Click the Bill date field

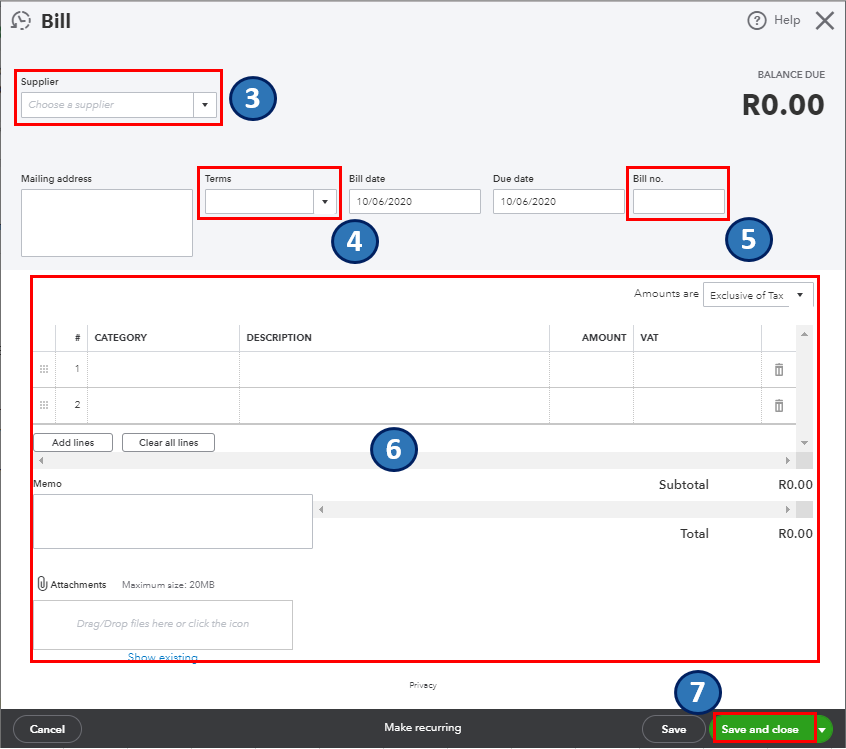coord(414,201)
